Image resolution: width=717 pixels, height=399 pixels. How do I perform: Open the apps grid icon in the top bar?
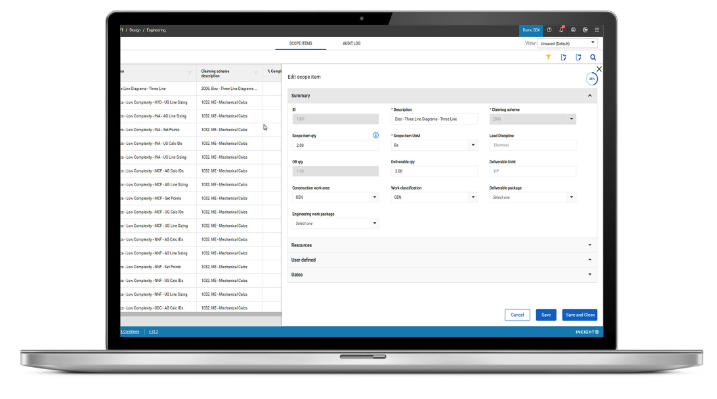[x=597, y=30]
